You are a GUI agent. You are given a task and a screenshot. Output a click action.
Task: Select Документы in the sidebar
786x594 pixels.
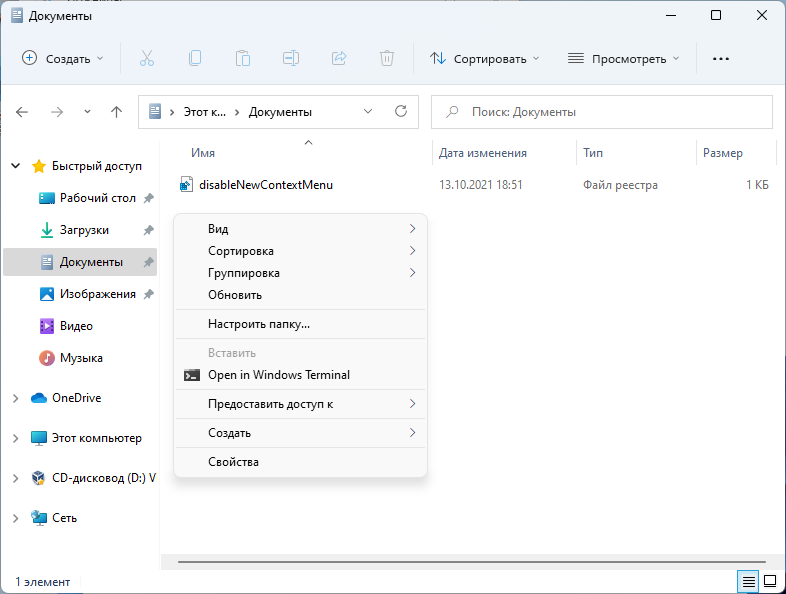(80, 262)
